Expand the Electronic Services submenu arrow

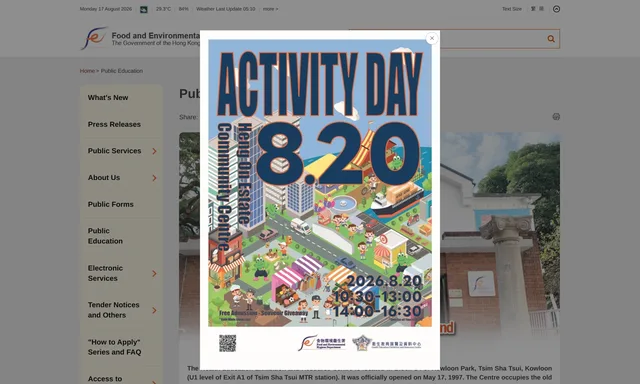click(154, 273)
